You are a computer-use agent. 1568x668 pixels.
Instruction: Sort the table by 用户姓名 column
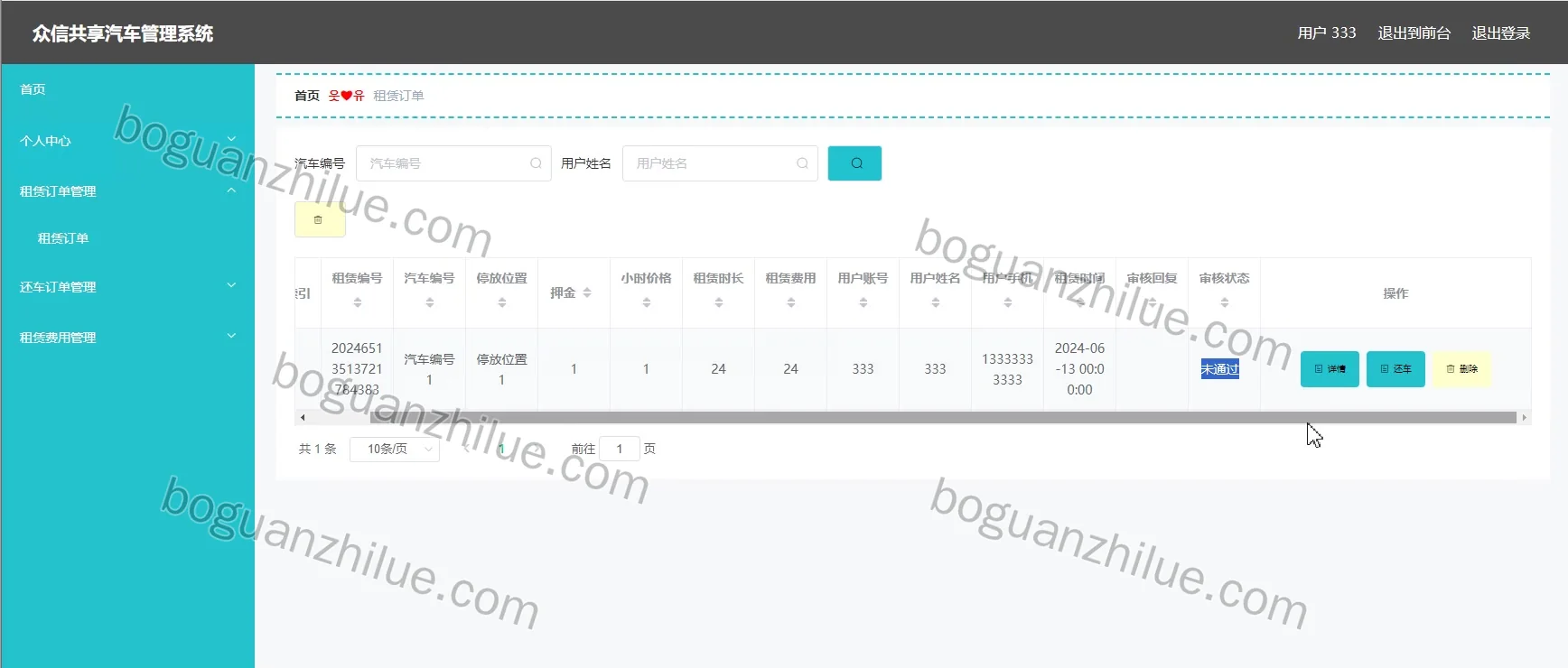[936, 302]
